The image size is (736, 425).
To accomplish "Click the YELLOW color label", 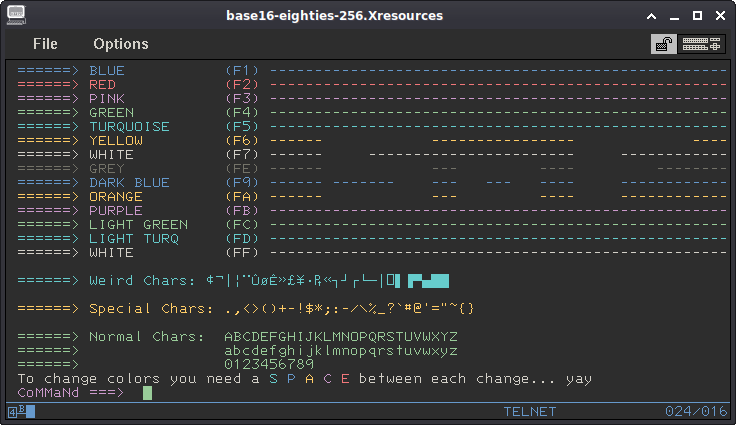I will click(x=116, y=140).
